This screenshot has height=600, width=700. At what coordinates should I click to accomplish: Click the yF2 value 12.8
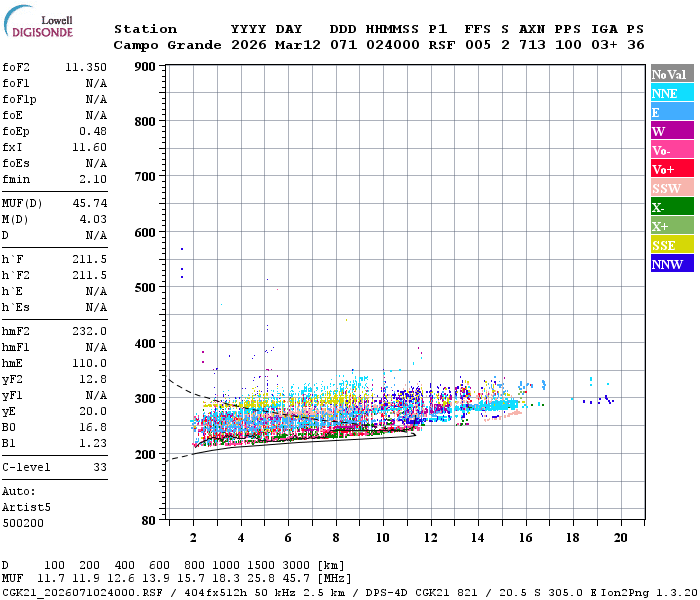point(93,379)
